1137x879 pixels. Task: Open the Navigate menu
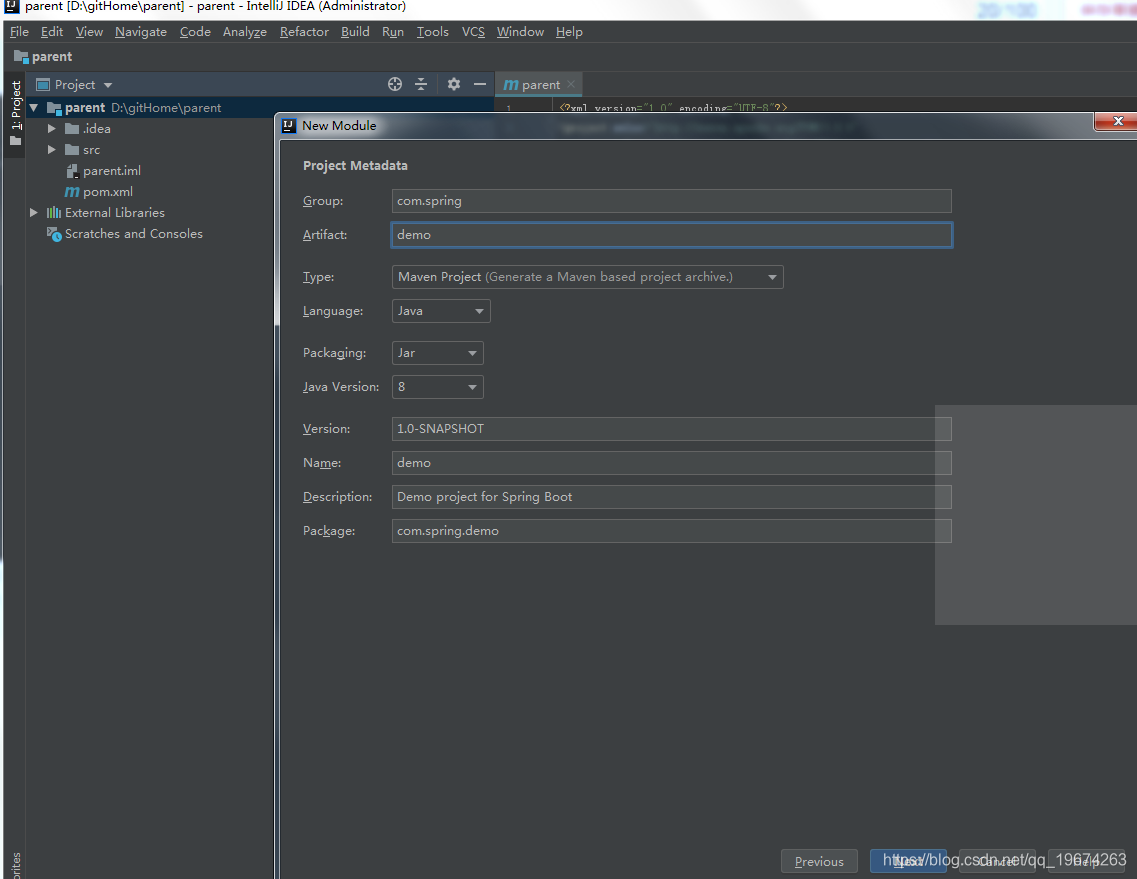pyautogui.click(x=141, y=32)
